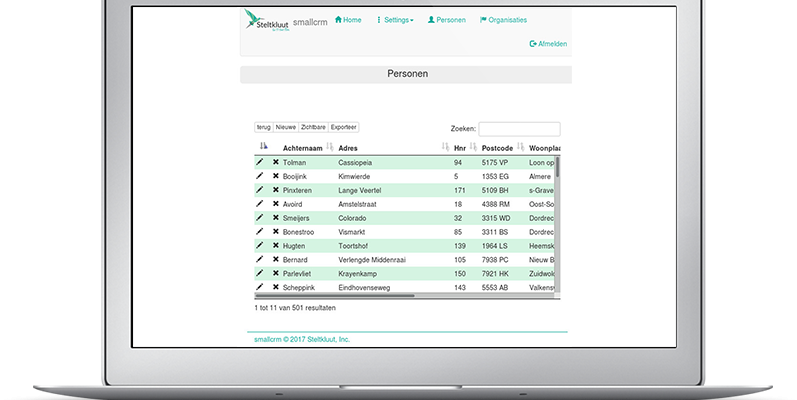The width and height of the screenshot is (797, 400).
Task: Edit the Avoird row with pencil icon
Action: 260,204
